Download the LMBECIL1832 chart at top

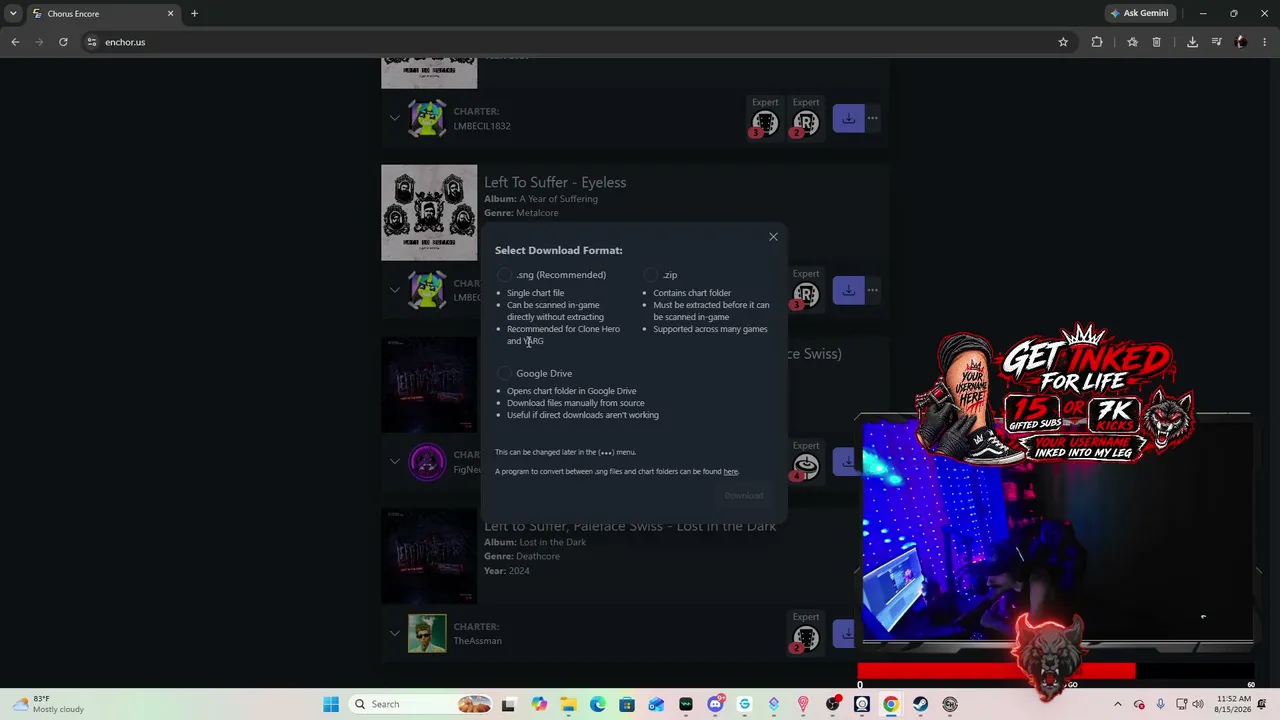coord(848,118)
